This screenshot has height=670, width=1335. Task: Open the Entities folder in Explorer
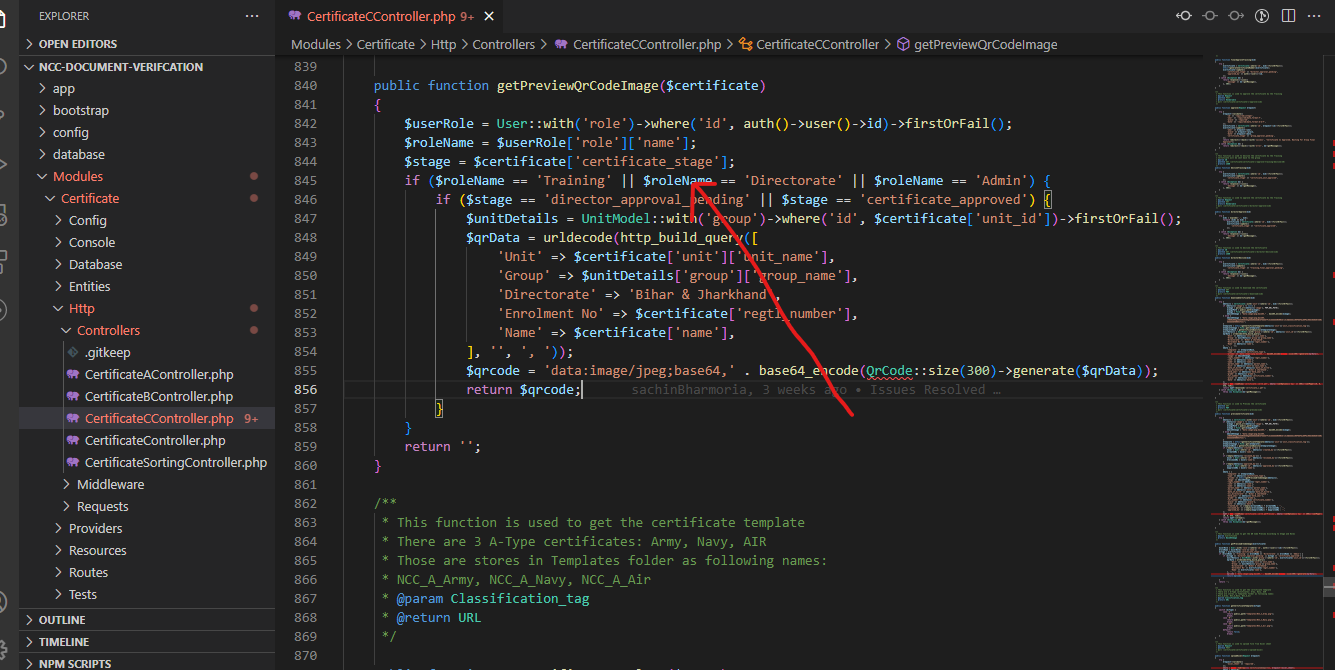pos(90,287)
